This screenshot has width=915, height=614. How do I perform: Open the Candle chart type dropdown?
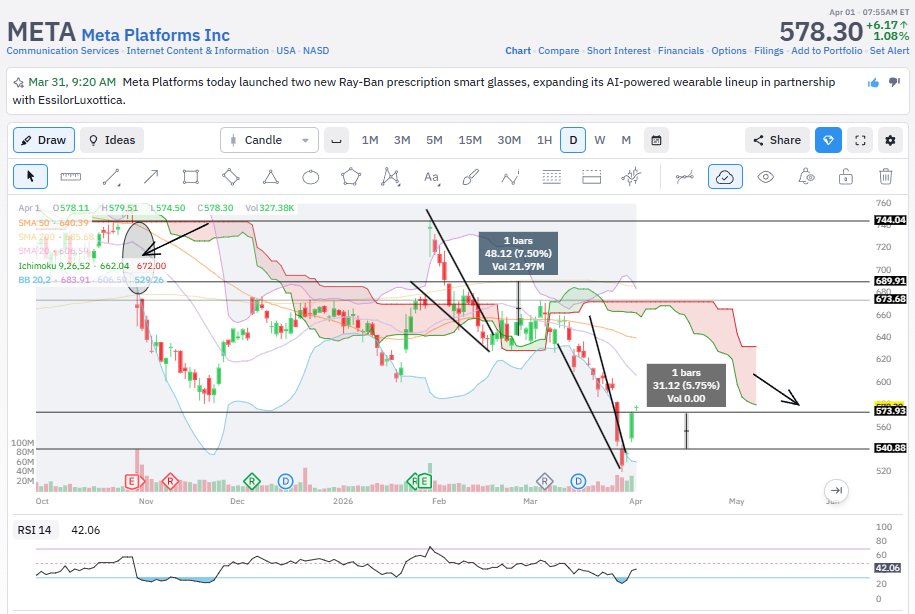click(270, 140)
